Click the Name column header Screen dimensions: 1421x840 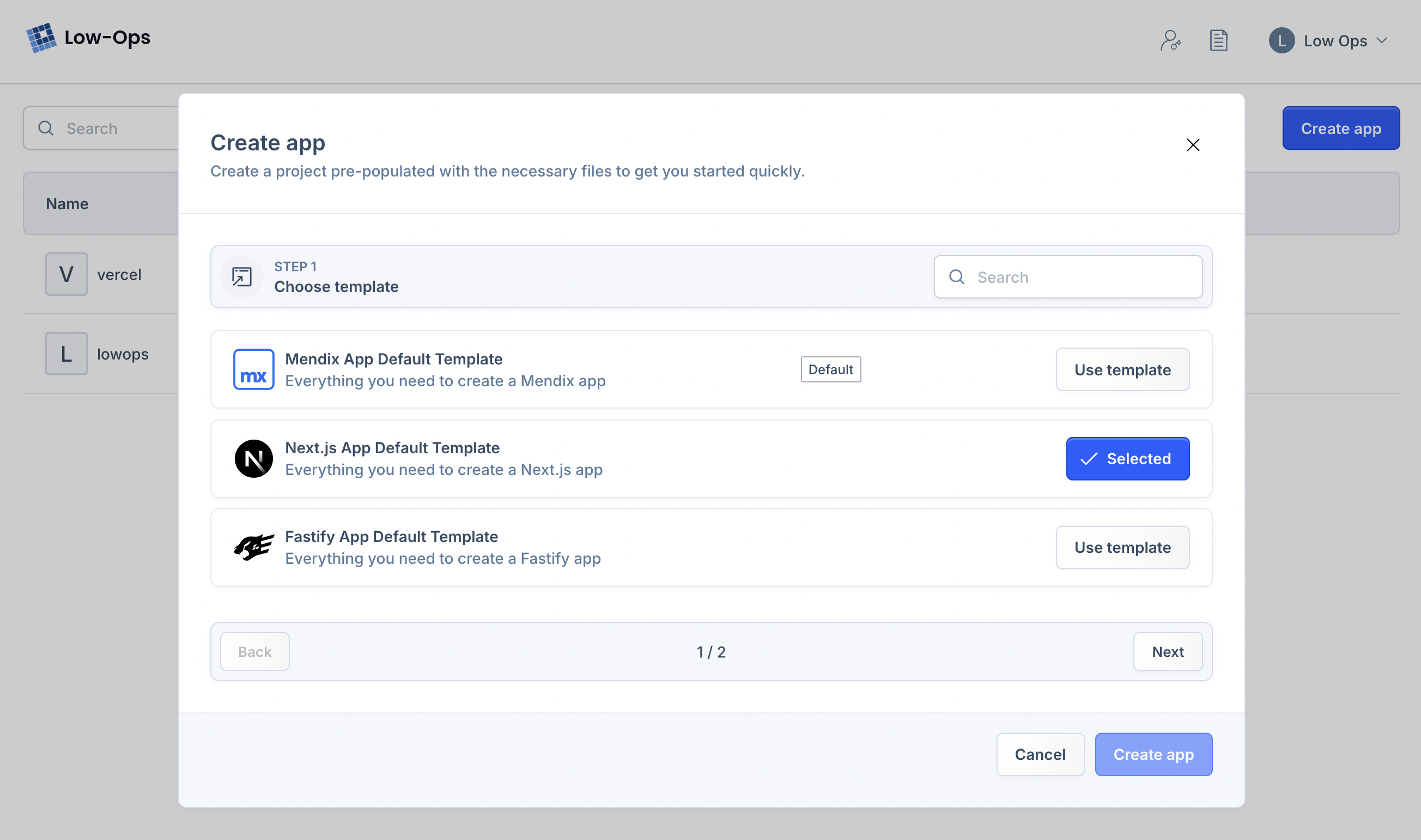tap(68, 204)
